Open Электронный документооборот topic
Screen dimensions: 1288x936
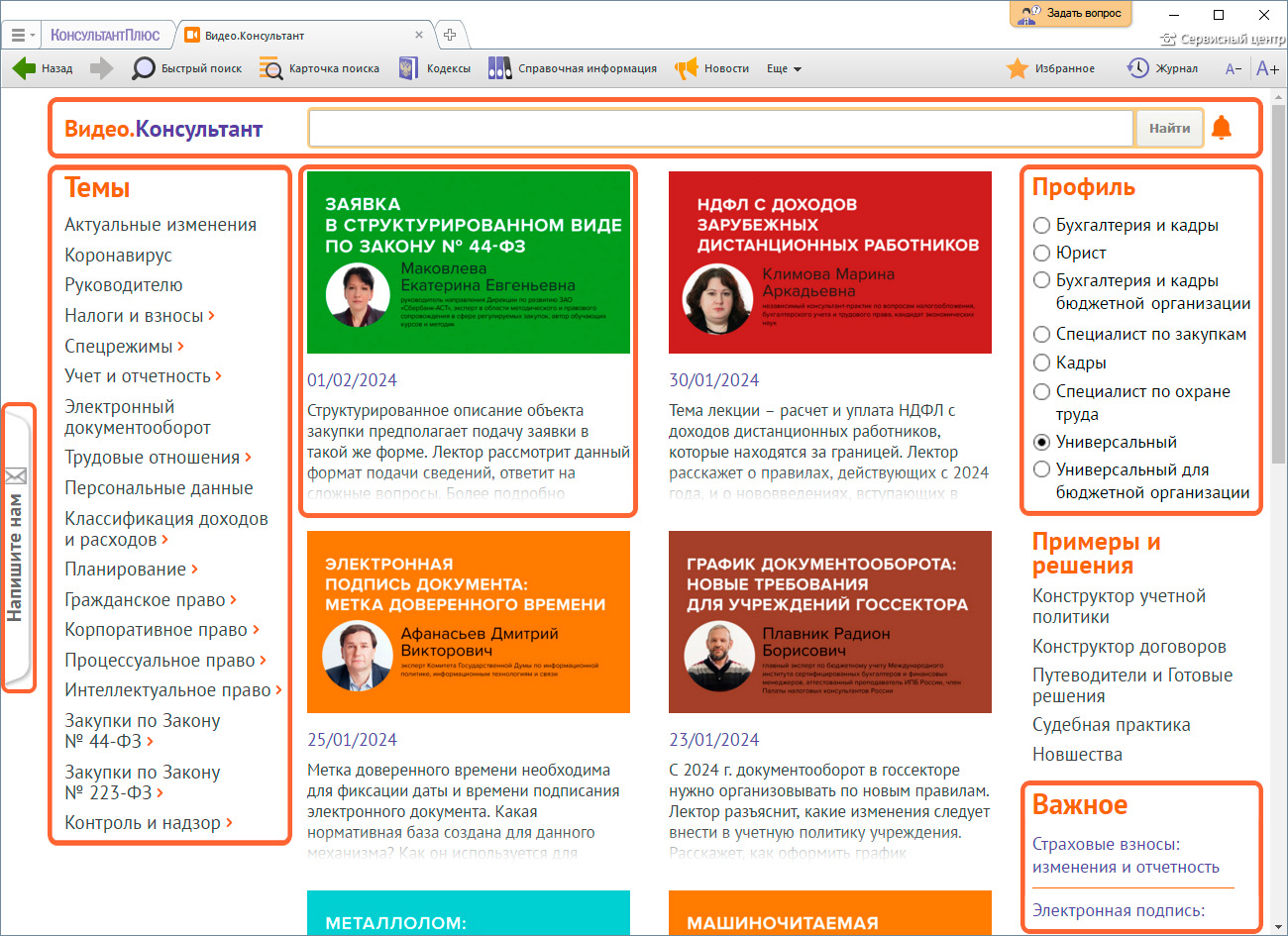(138, 417)
